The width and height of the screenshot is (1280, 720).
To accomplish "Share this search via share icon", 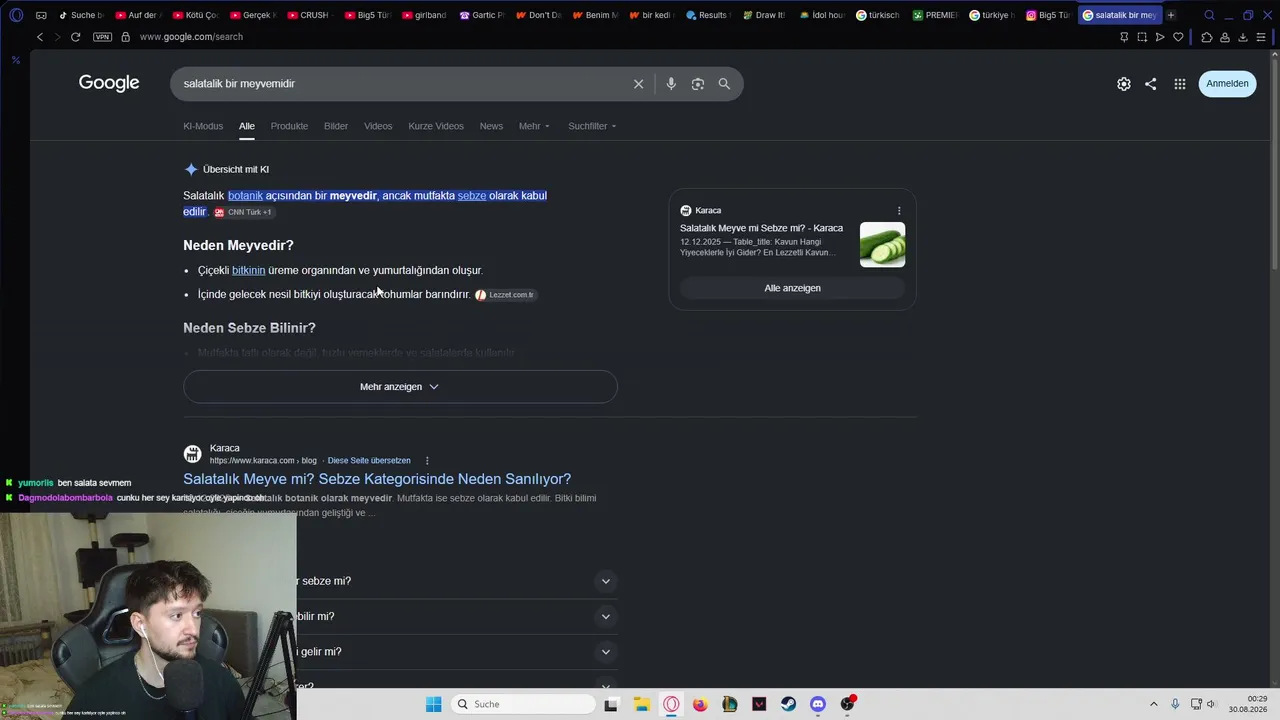I will coord(1150,84).
